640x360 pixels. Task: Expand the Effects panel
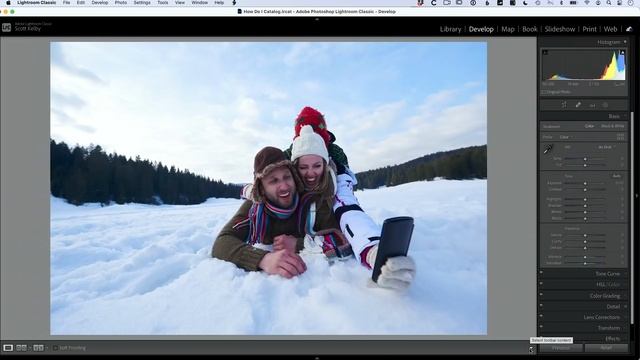tap(612, 339)
